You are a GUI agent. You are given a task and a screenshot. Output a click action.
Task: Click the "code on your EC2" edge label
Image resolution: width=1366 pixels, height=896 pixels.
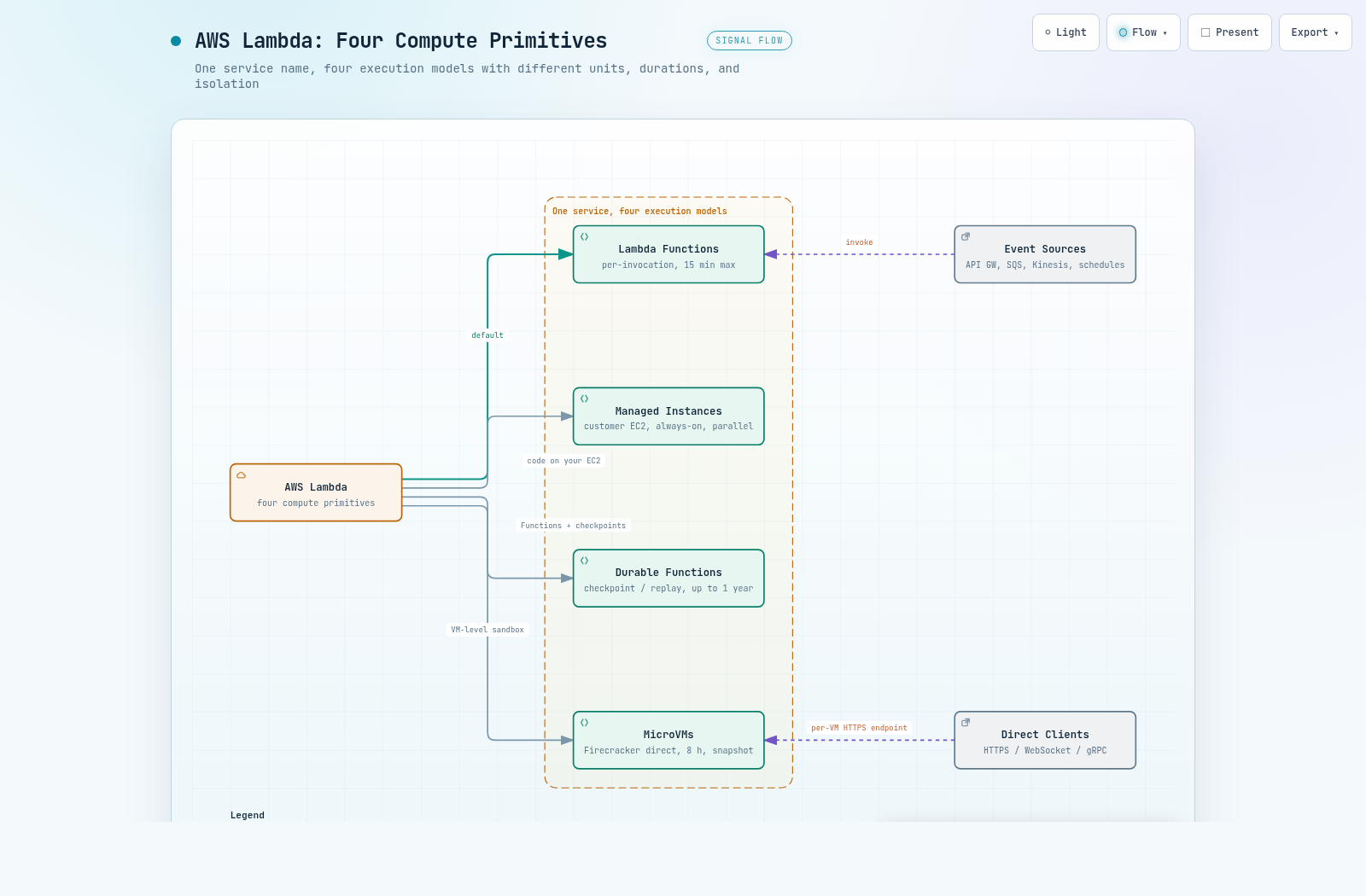(563, 461)
